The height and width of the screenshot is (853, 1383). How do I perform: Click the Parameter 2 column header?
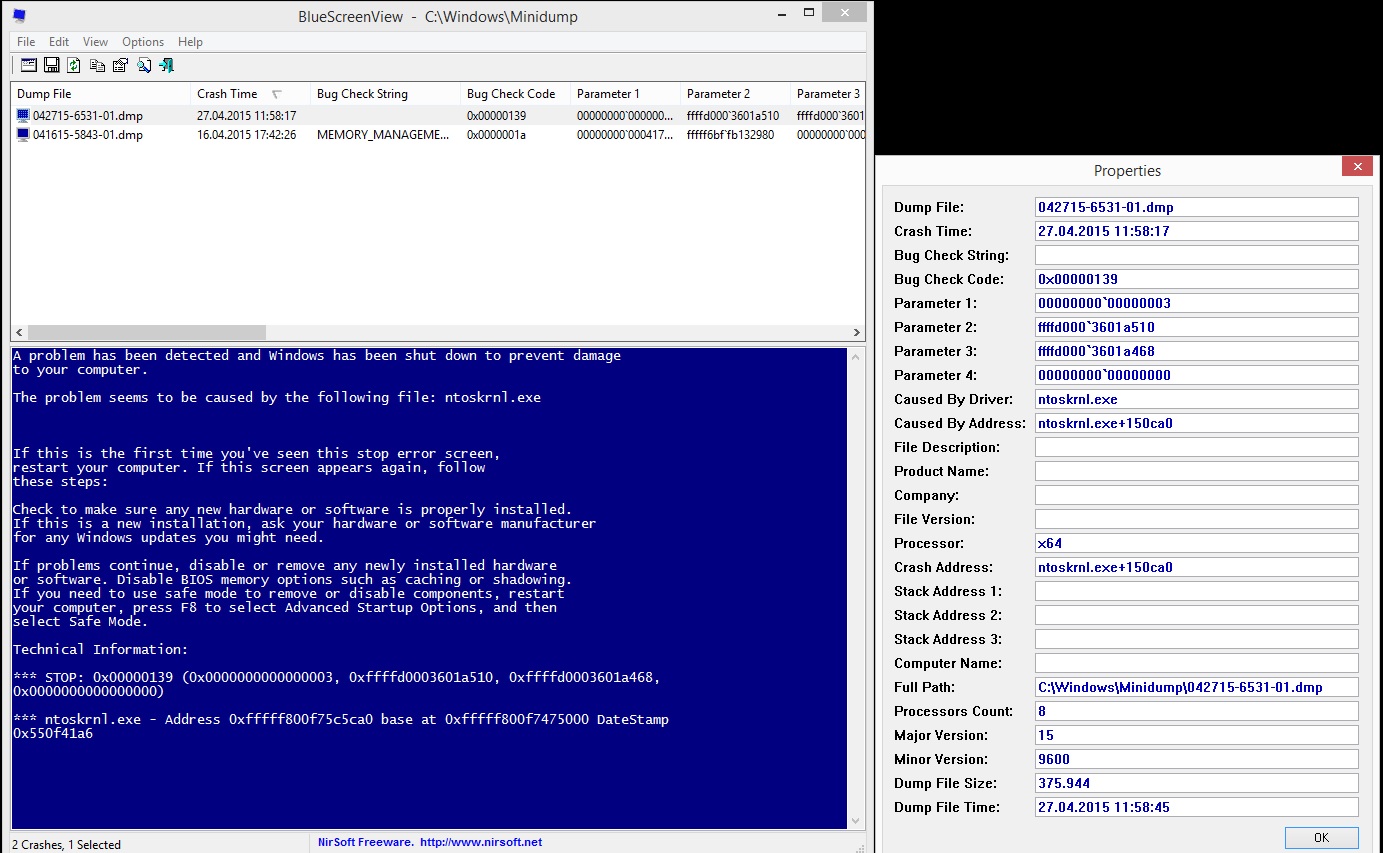[735, 94]
